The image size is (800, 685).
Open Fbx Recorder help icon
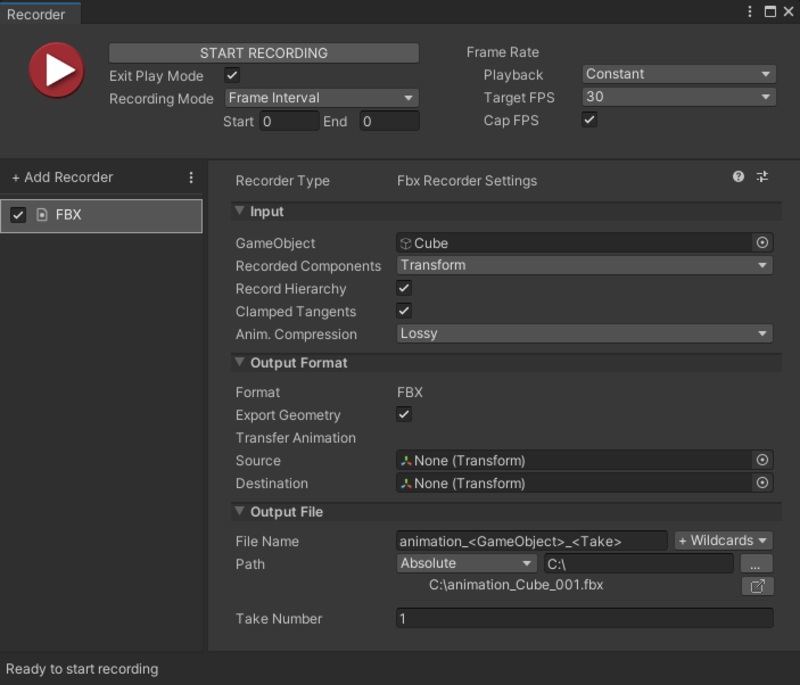tap(738, 177)
